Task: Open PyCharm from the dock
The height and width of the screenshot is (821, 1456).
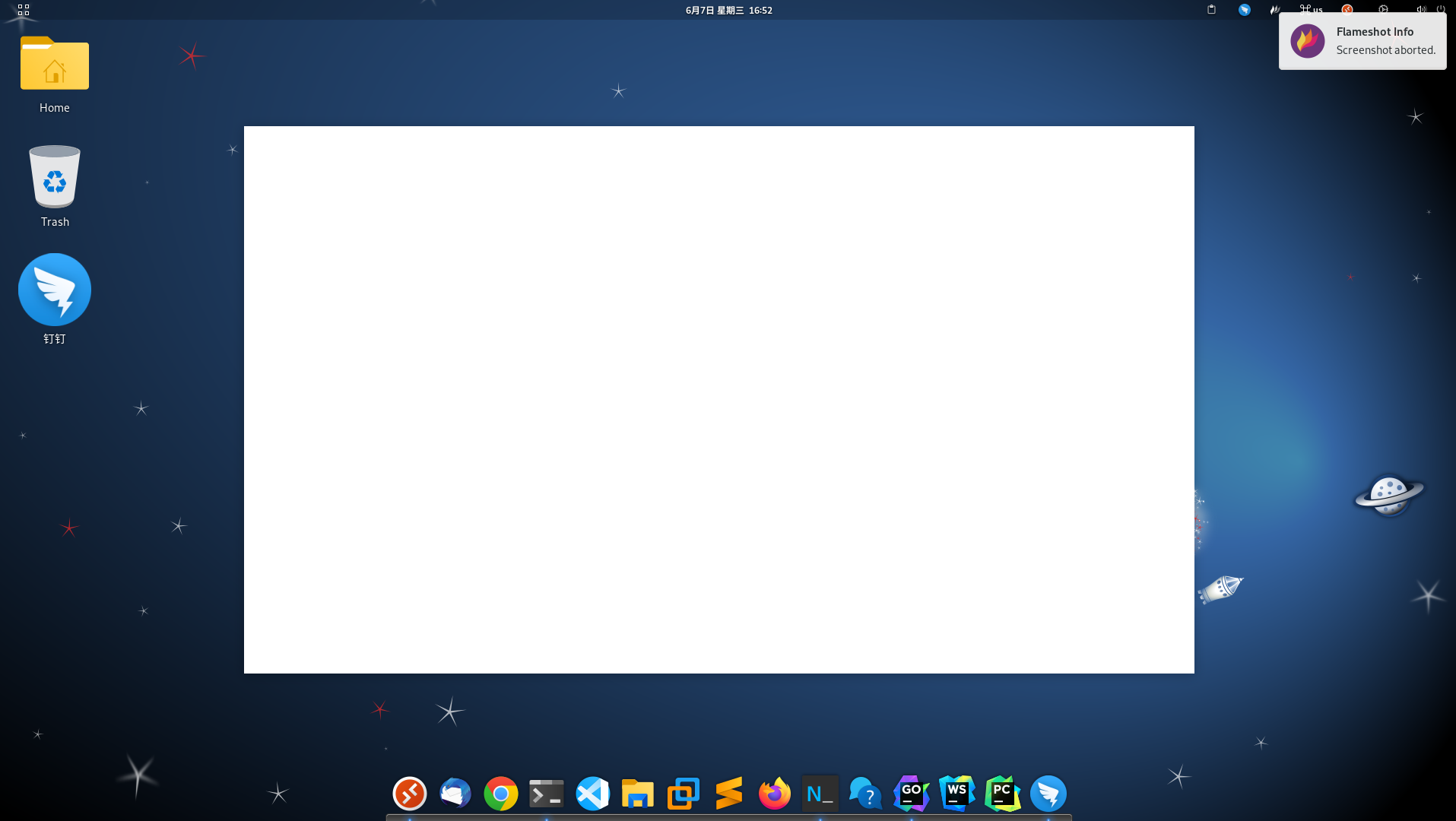Action: (1002, 793)
